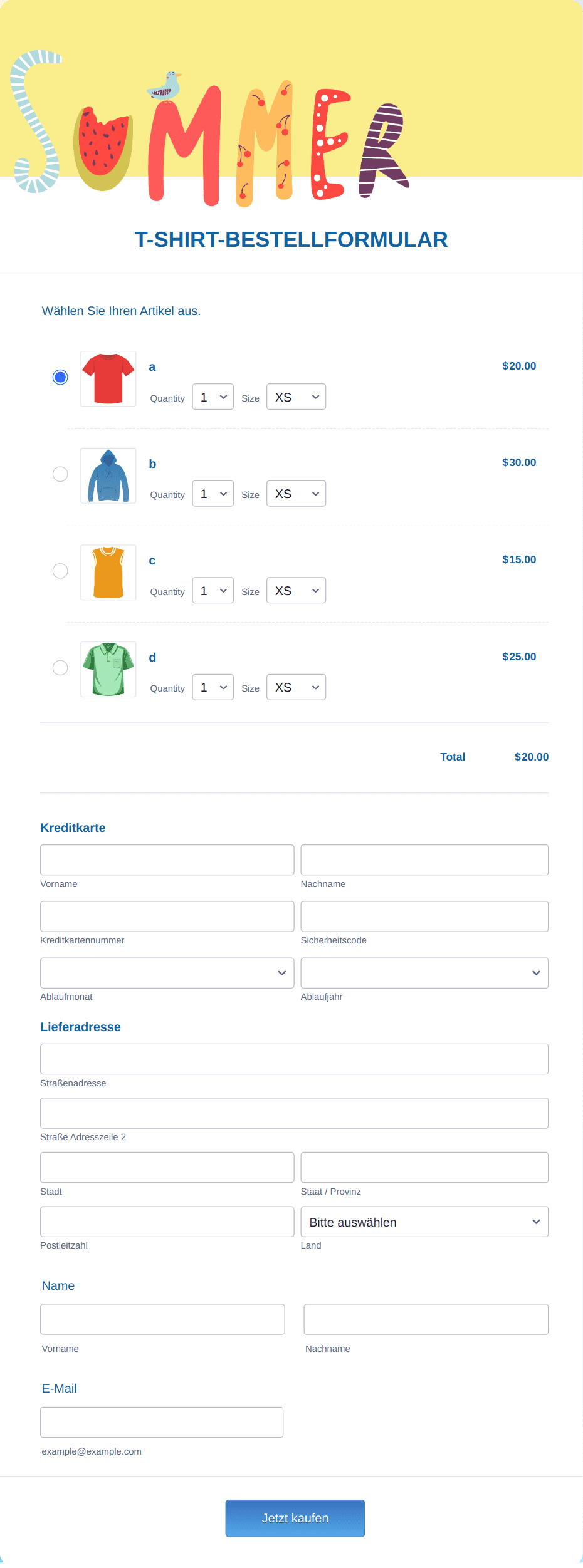Choose item c with its radio button
The width and height of the screenshot is (583, 1568).
pyautogui.click(x=60, y=571)
